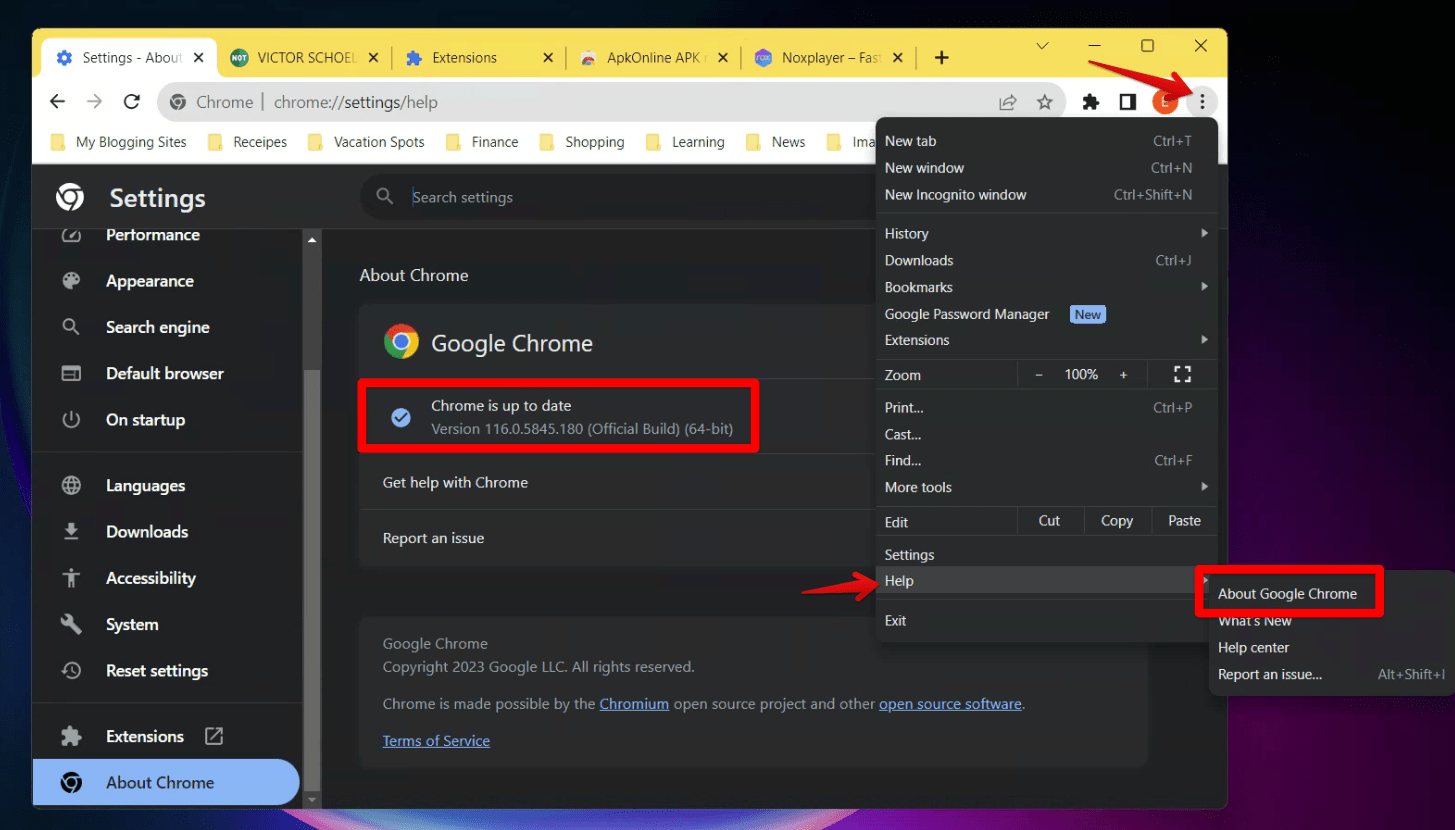1455x830 pixels.
Task: Open Terms of Service link
Action: click(436, 741)
